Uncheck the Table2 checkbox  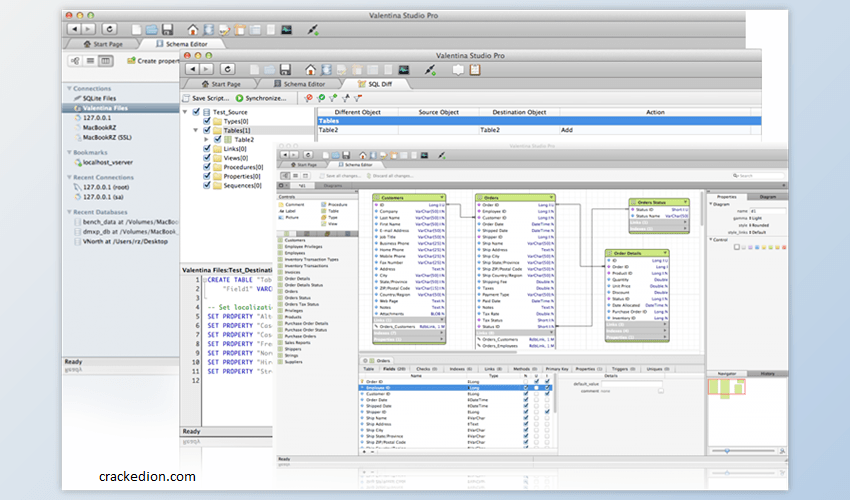click(217, 139)
